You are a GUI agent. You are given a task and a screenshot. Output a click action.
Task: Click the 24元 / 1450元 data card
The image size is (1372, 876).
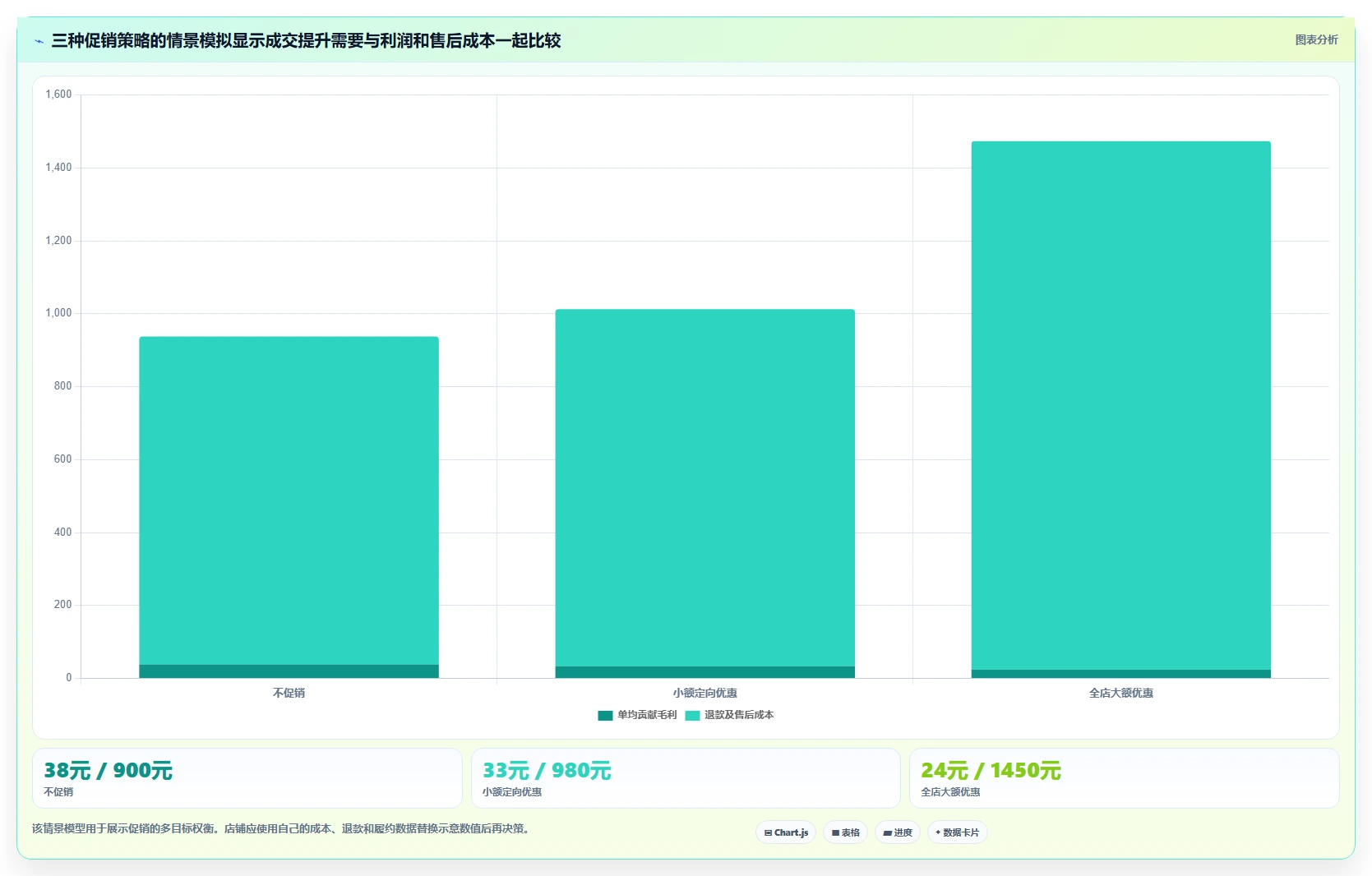tap(1124, 778)
